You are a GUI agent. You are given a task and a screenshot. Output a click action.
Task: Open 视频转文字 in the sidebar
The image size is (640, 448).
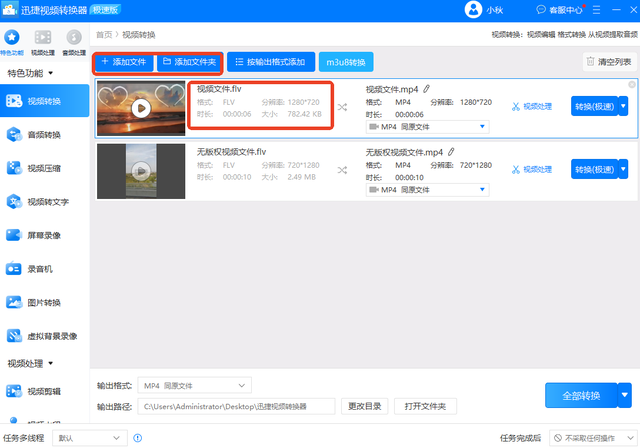(44, 202)
